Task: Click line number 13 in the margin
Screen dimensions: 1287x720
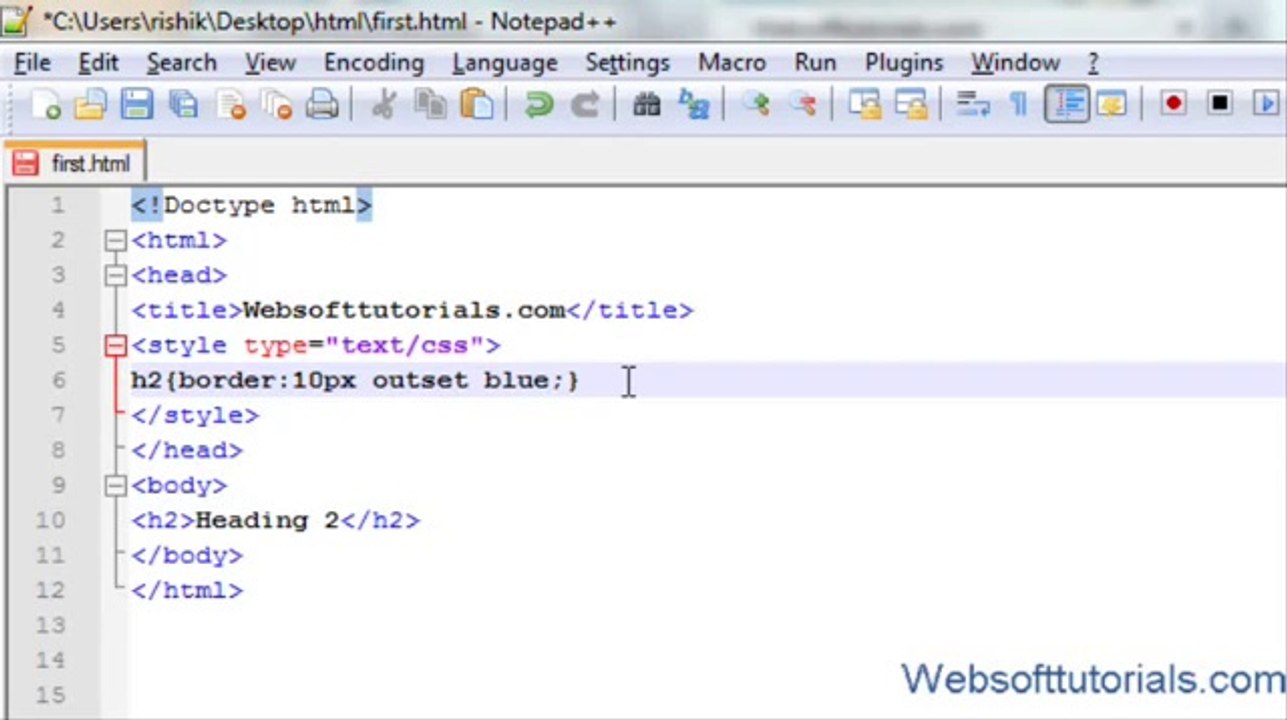Action: tap(50, 625)
